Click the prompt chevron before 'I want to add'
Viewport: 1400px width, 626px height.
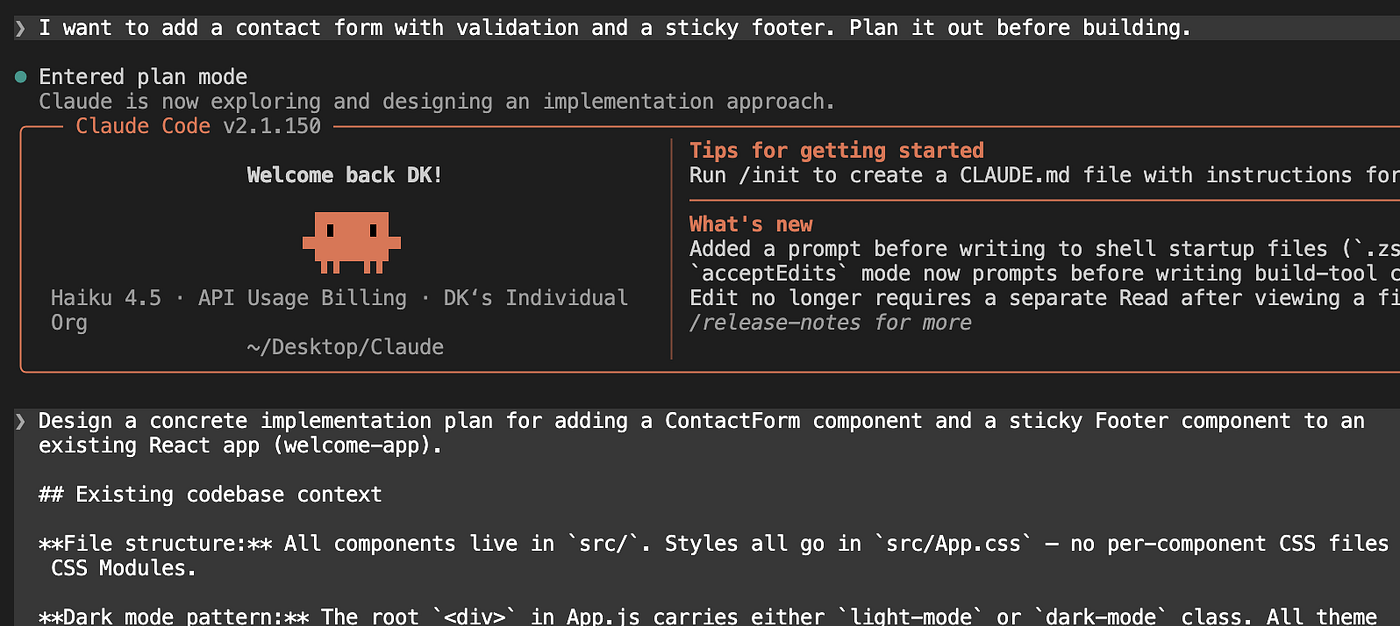(20, 28)
